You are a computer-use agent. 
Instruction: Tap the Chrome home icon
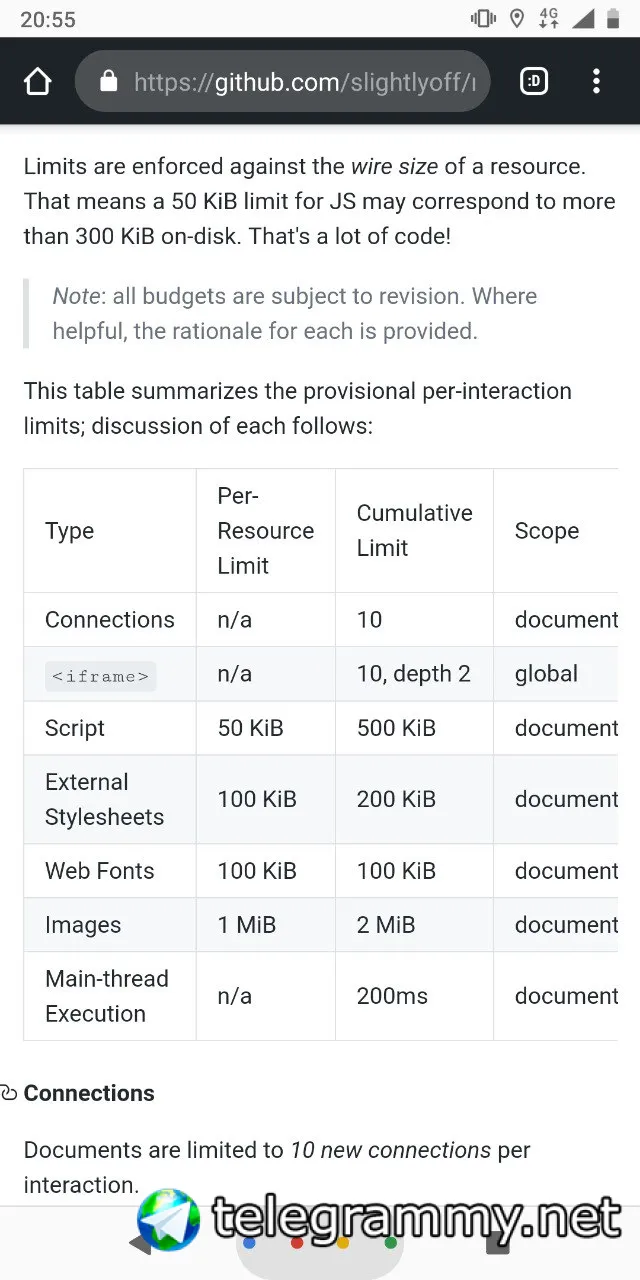pos(37,81)
